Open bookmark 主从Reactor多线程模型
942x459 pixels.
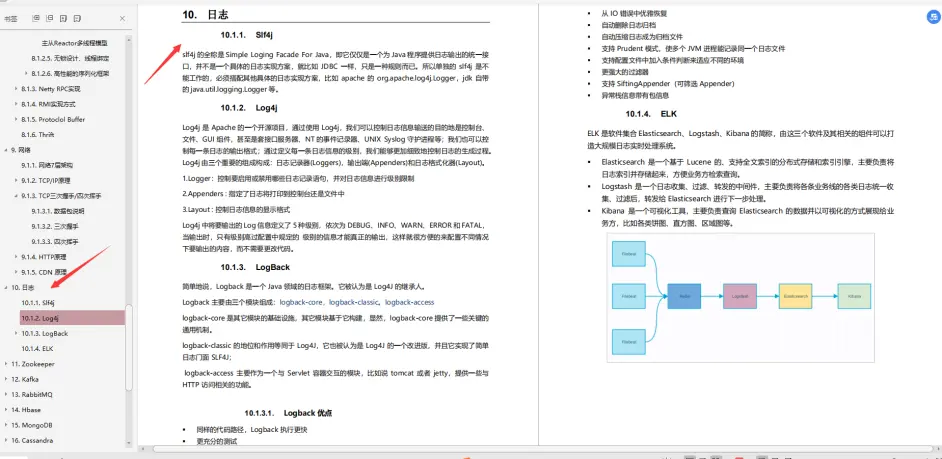click(74, 43)
